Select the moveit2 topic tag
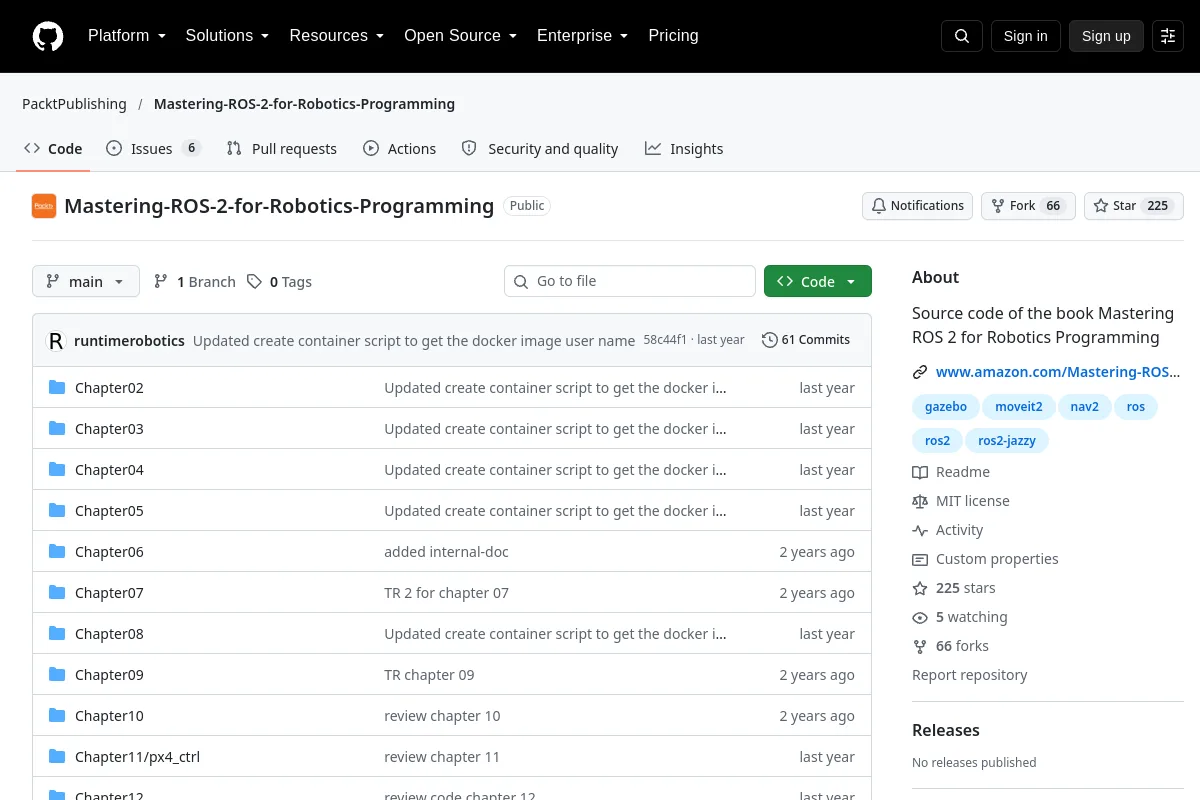This screenshot has height=800, width=1200. 1019,407
